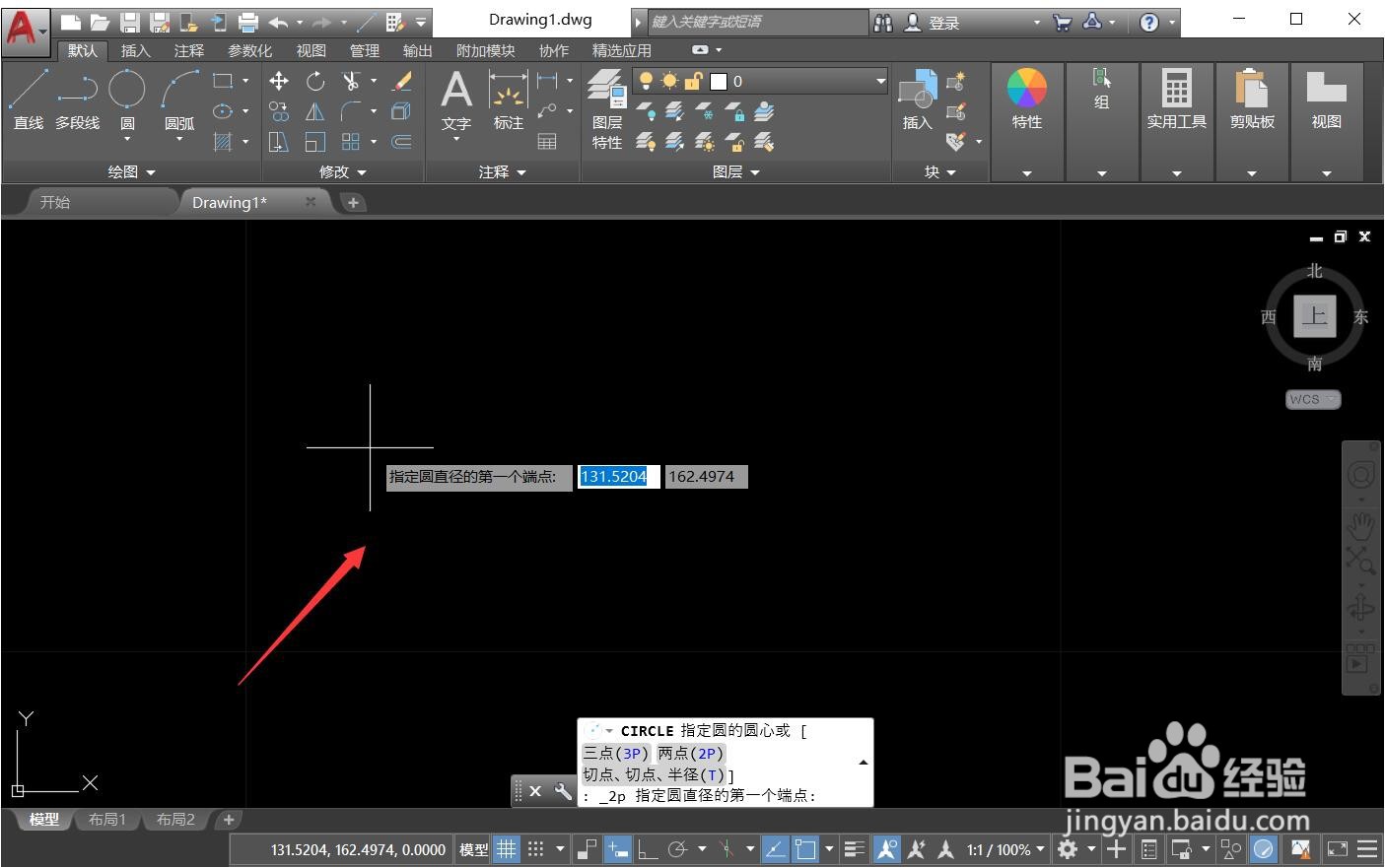Screen dimensions: 1385x868
Task: Choose the 两点(2P) command option
Action: point(691,753)
